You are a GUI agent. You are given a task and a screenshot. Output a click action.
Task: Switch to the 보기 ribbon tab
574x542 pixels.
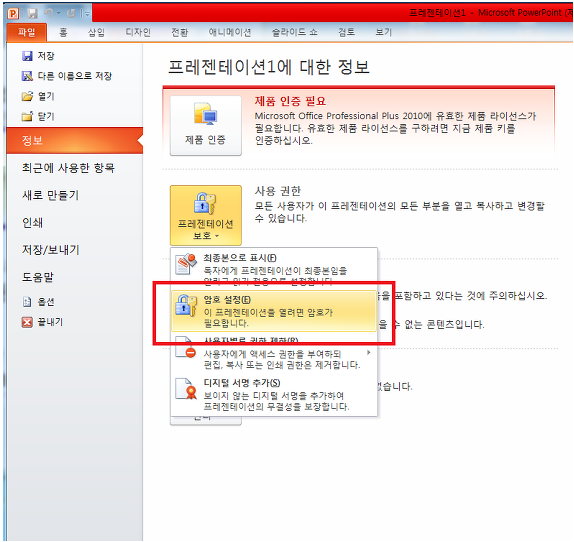(384, 32)
